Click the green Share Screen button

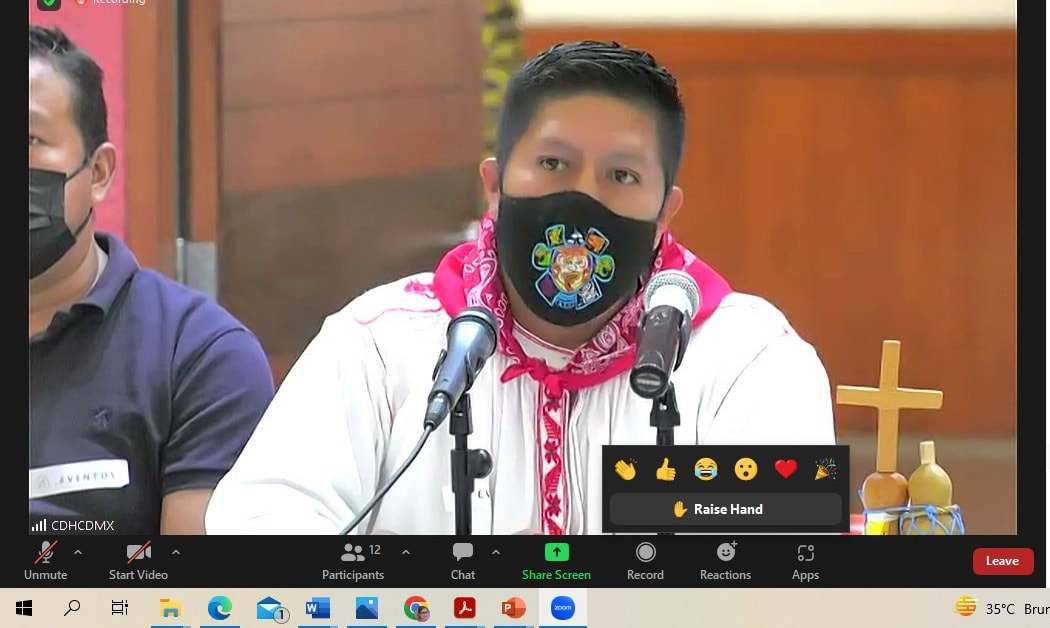pyautogui.click(x=556, y=561)
